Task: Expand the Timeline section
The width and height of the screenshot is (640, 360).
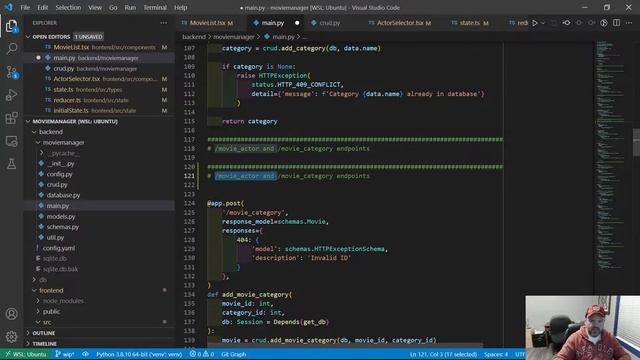Action: tap(28, 344)
